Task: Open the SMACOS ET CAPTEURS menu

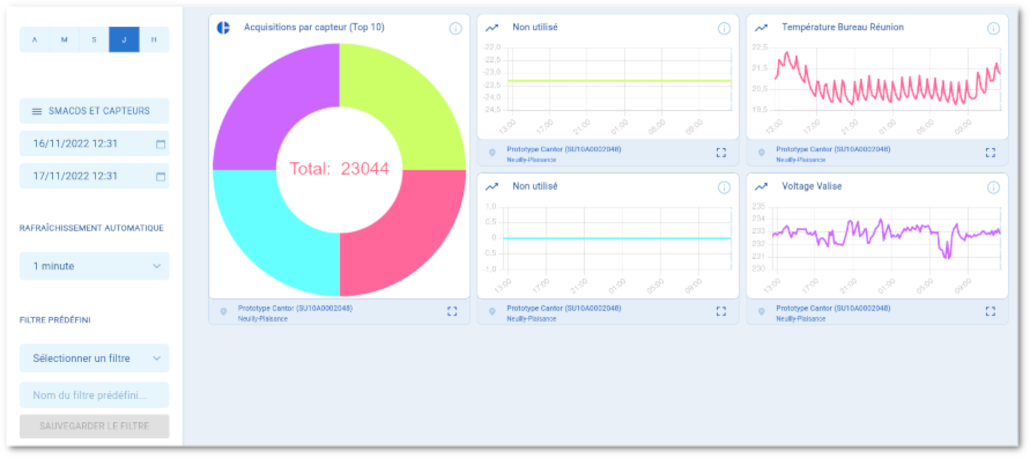Action: click(x=95, y=111)
